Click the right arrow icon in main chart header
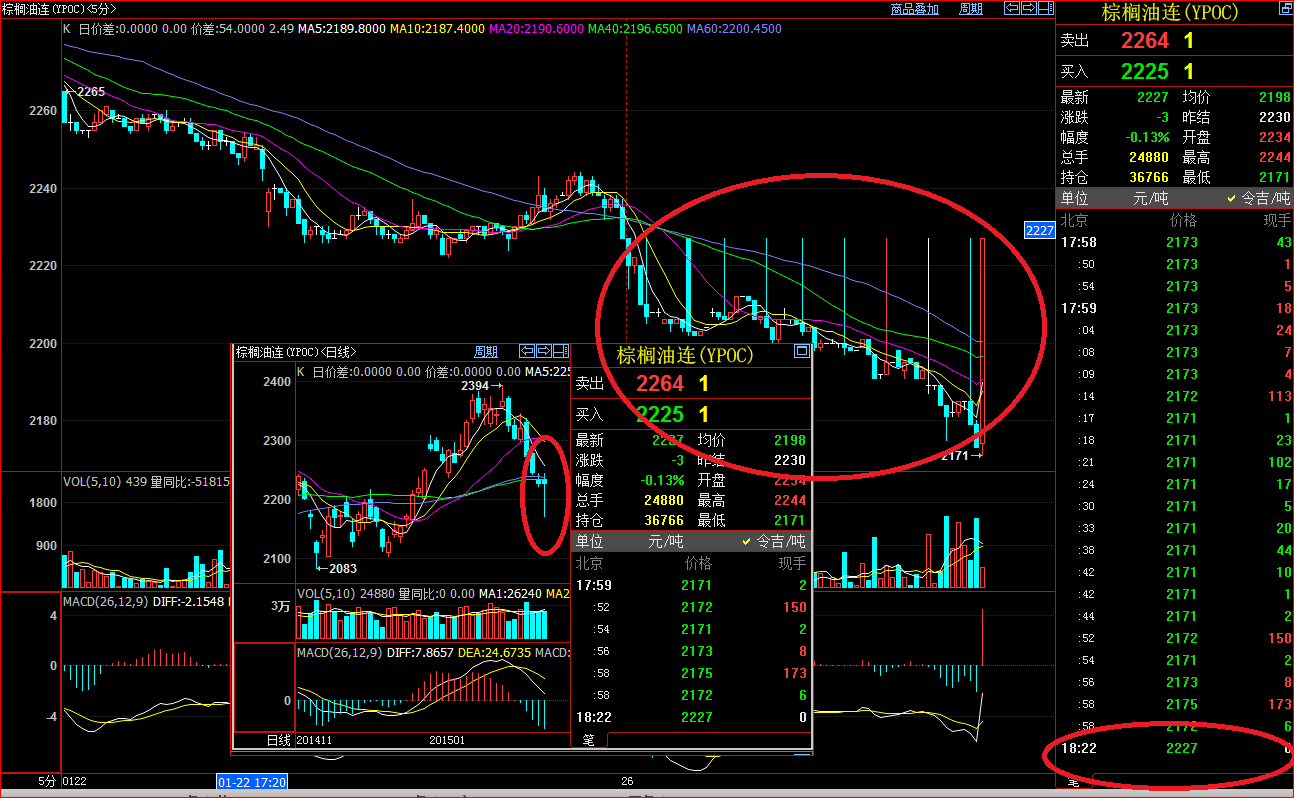Viewport: 1294px width, 798px height. tap(1027, 8)
